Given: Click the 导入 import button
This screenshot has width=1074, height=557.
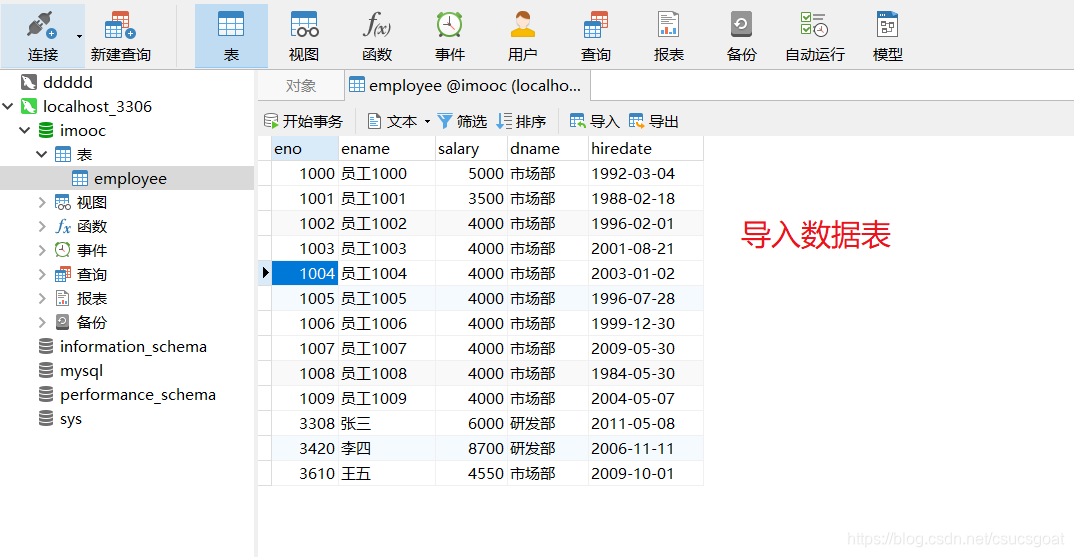Looking at the screenshot, I should (x=595, y=121).
